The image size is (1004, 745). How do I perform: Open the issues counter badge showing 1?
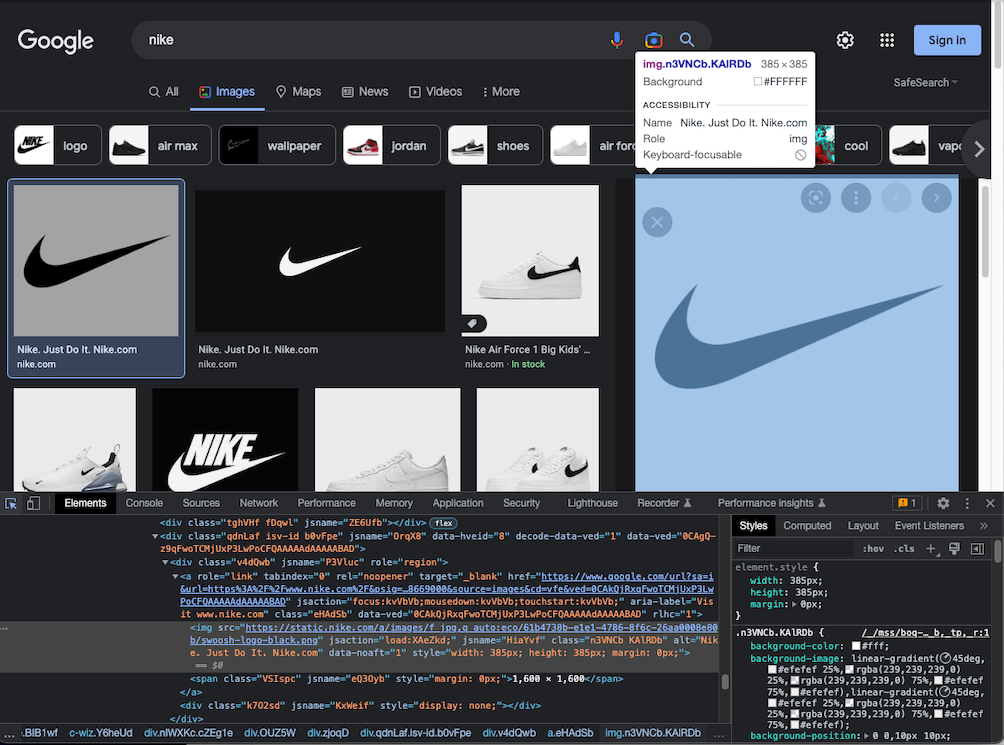[907, 503]
